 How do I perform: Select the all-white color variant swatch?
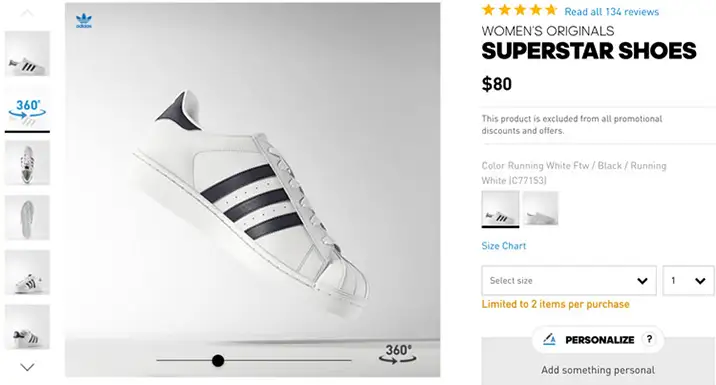540,208
